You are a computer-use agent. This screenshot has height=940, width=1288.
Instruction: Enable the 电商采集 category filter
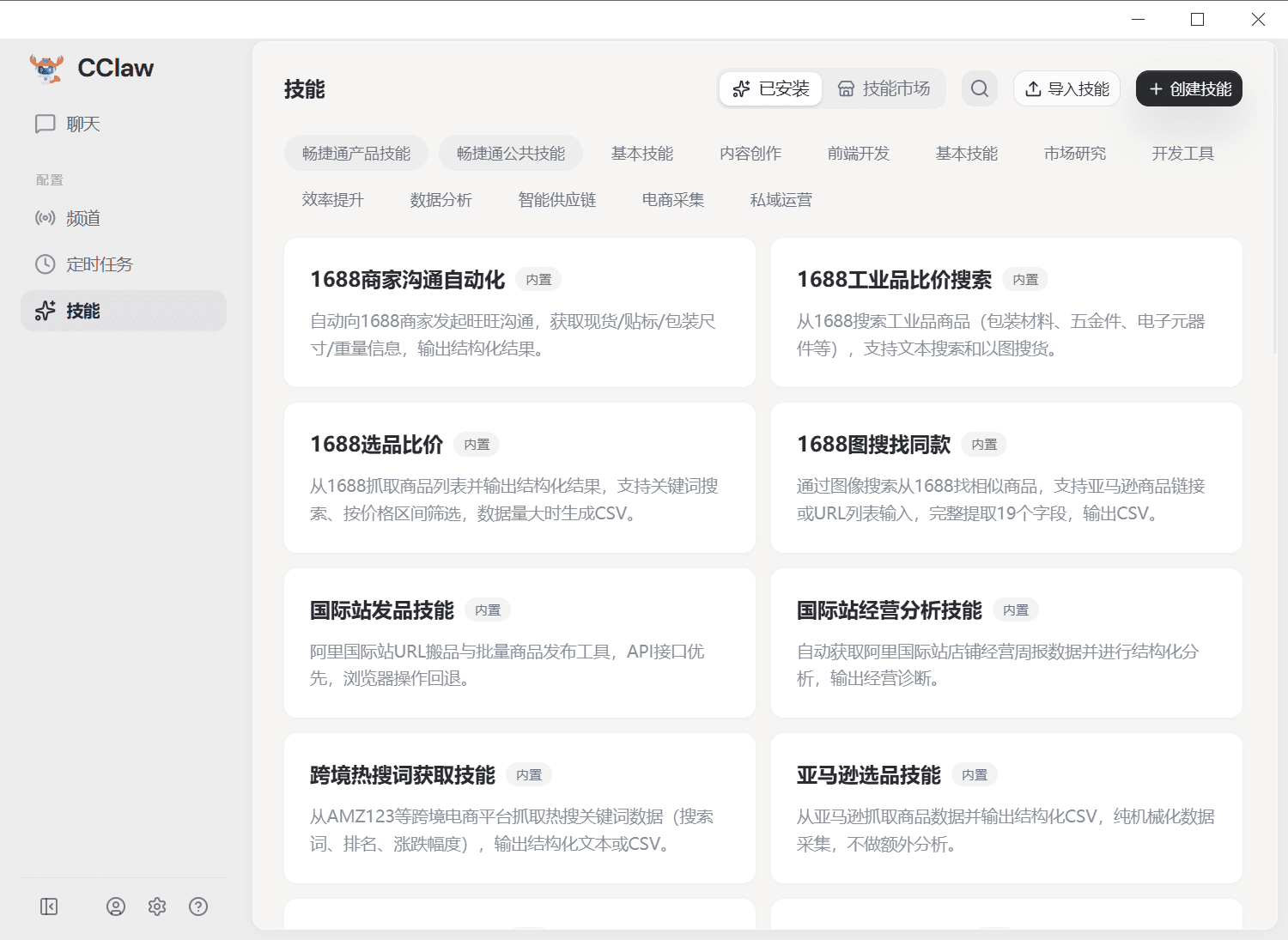click(x=672, y=199)
